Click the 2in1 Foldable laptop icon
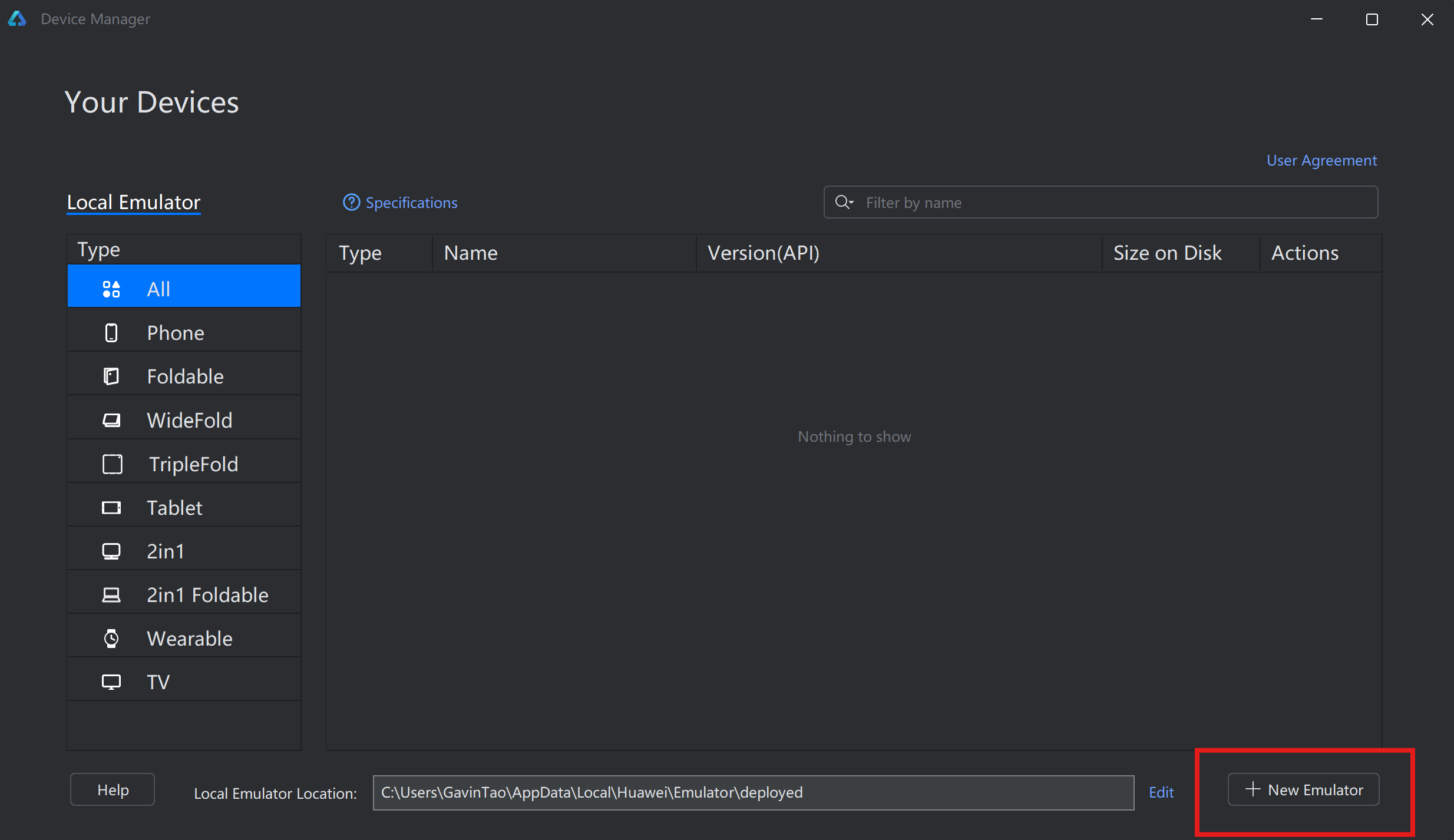The image size is (1454, 840). pyautogui.click(x=111, y=595)
